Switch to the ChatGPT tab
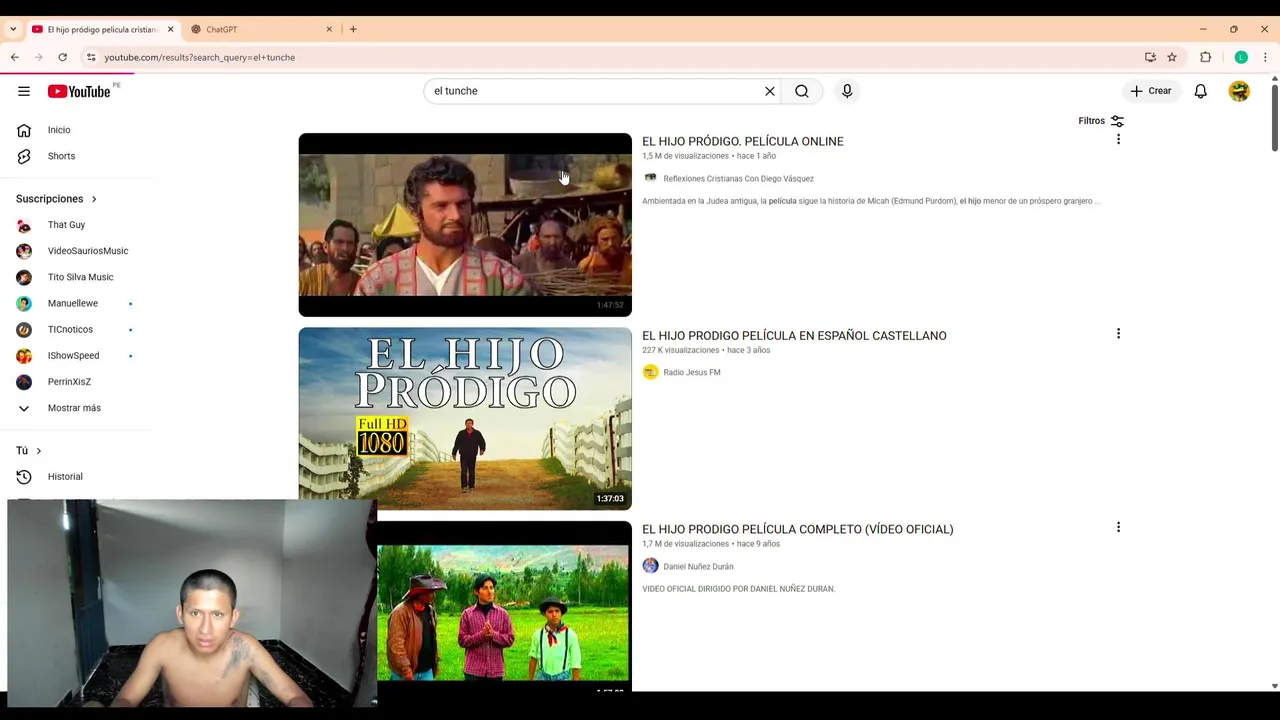1280x720 pixels. coord(260,29)
